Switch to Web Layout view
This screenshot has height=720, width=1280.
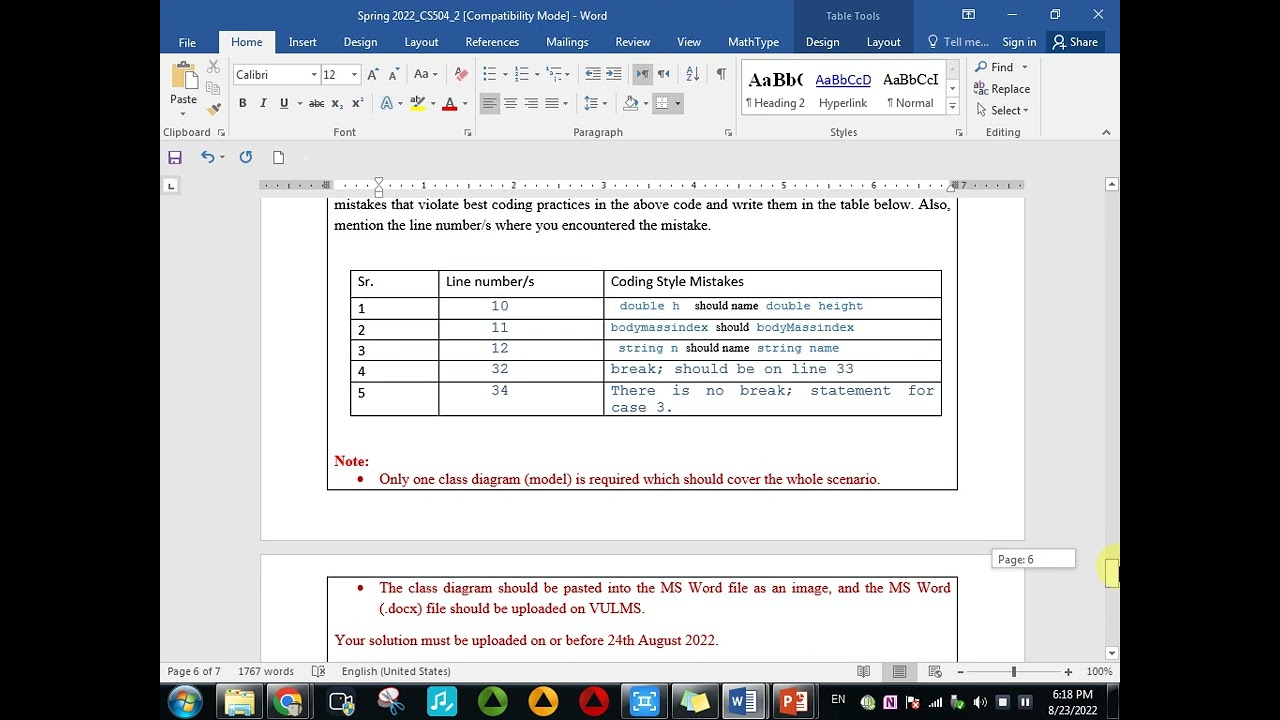click(935, 671)
